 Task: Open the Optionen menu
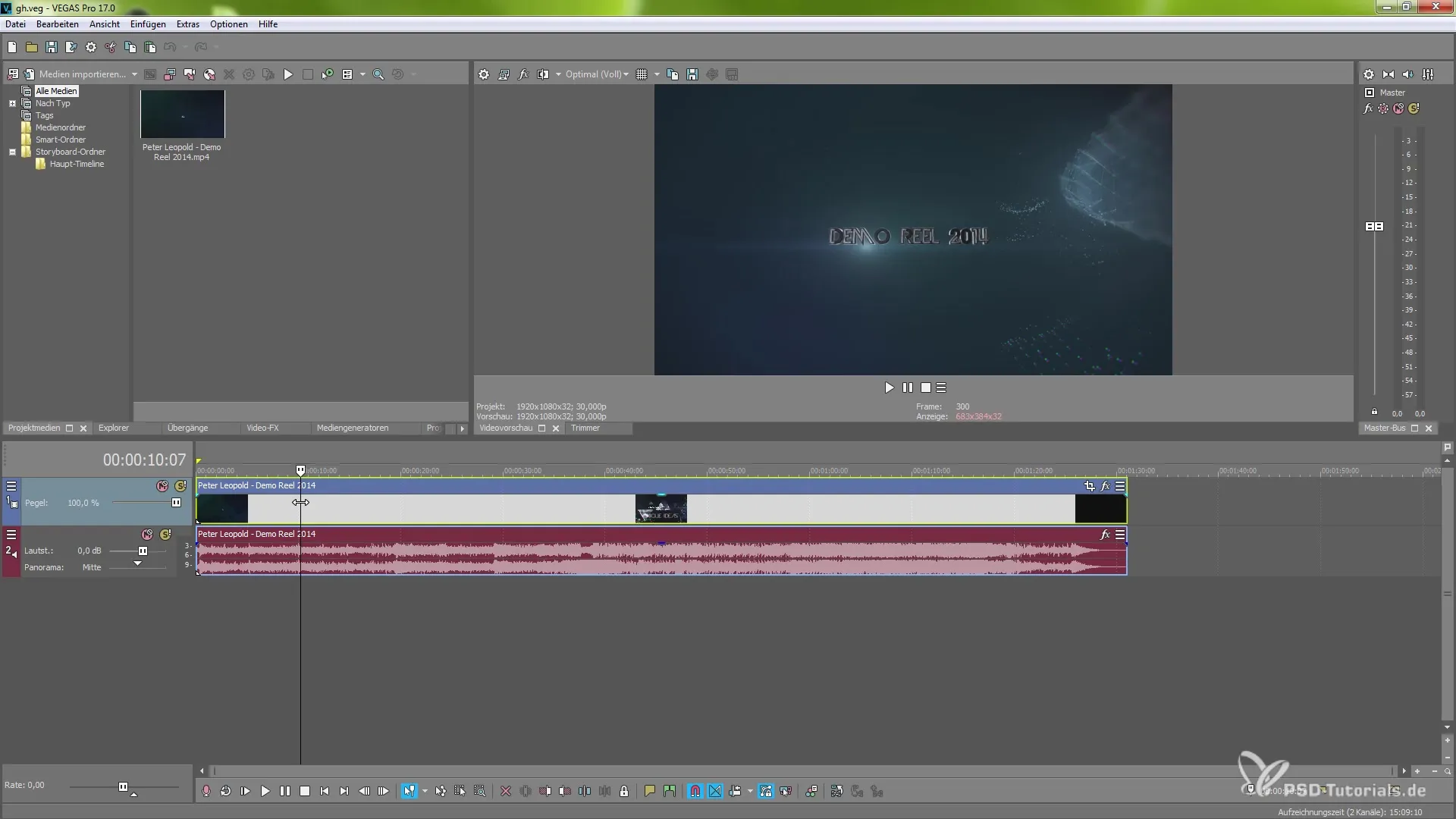point(229,24)
